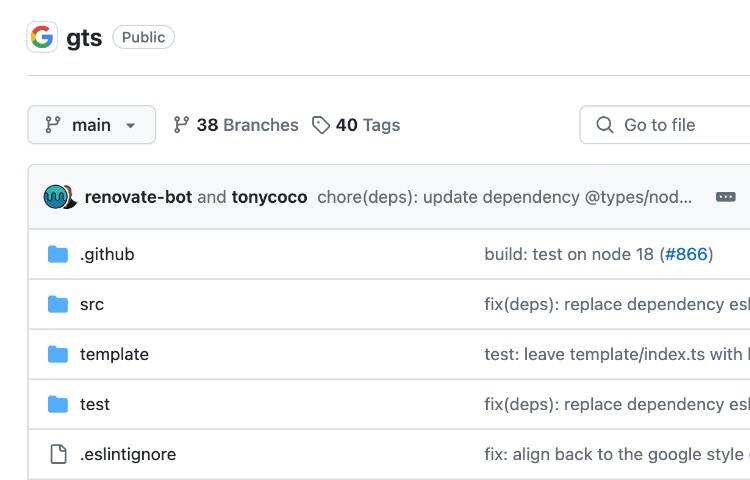Expand commit details with ellipsis button

726,197
